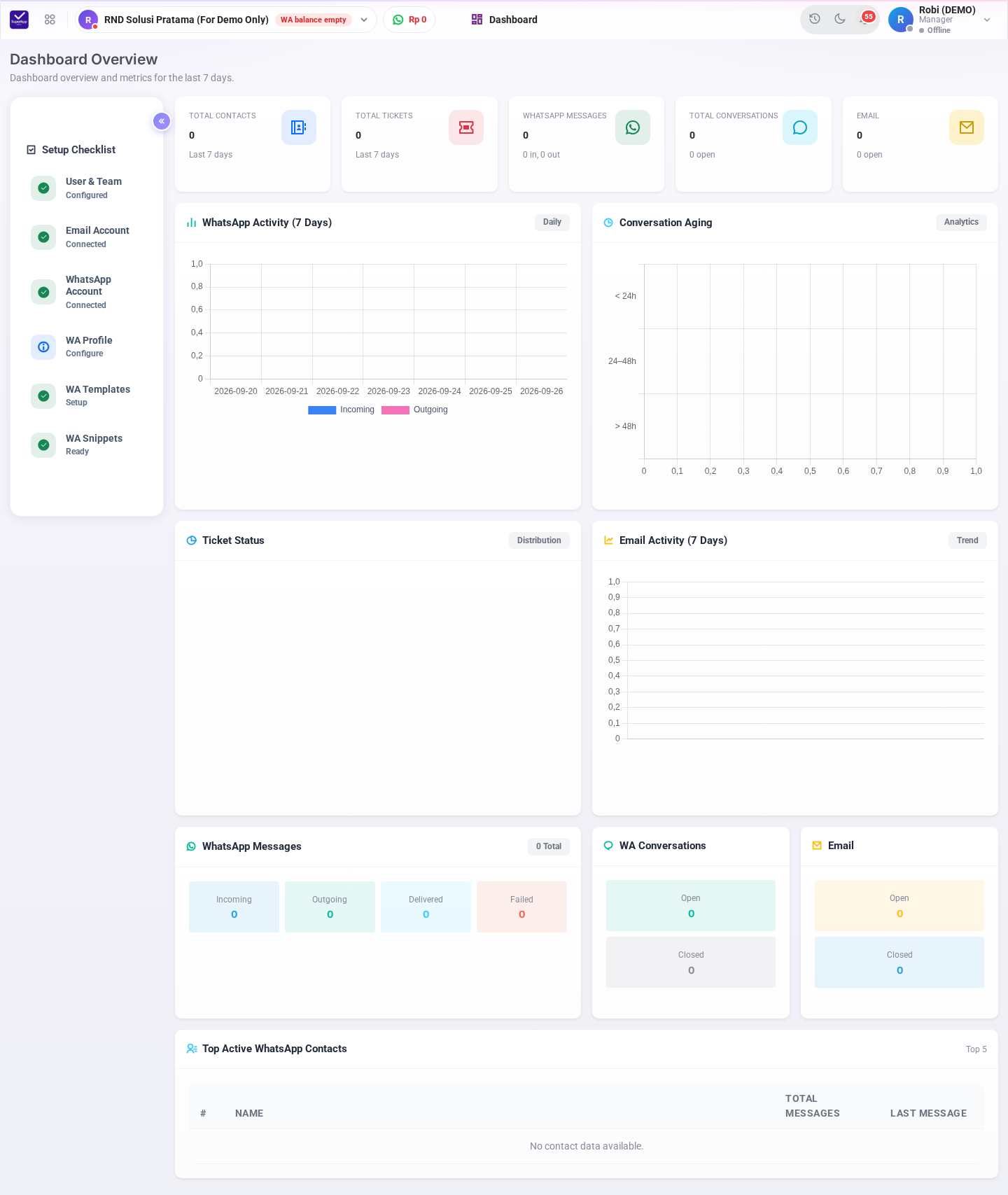Collapse the Setup Checklist sidebar
The image size is (1008, 1195).
(162, 121)
